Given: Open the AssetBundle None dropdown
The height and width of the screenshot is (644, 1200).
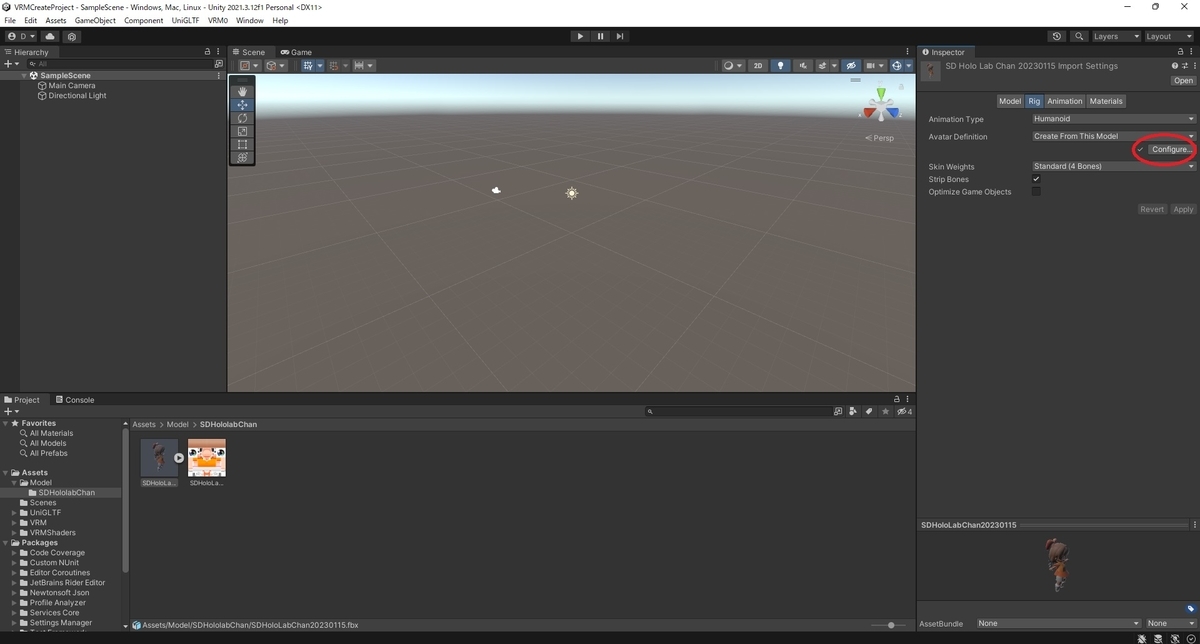Looking at the screenshot, I should click(1058, 623).
